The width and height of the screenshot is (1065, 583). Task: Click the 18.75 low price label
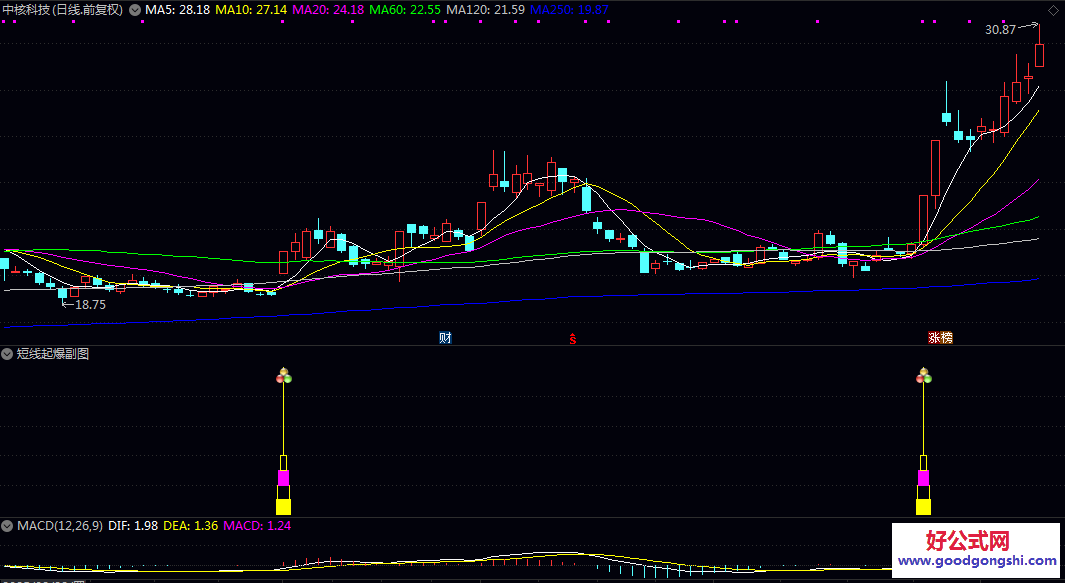pyautogui.click(x=90, y=305)
